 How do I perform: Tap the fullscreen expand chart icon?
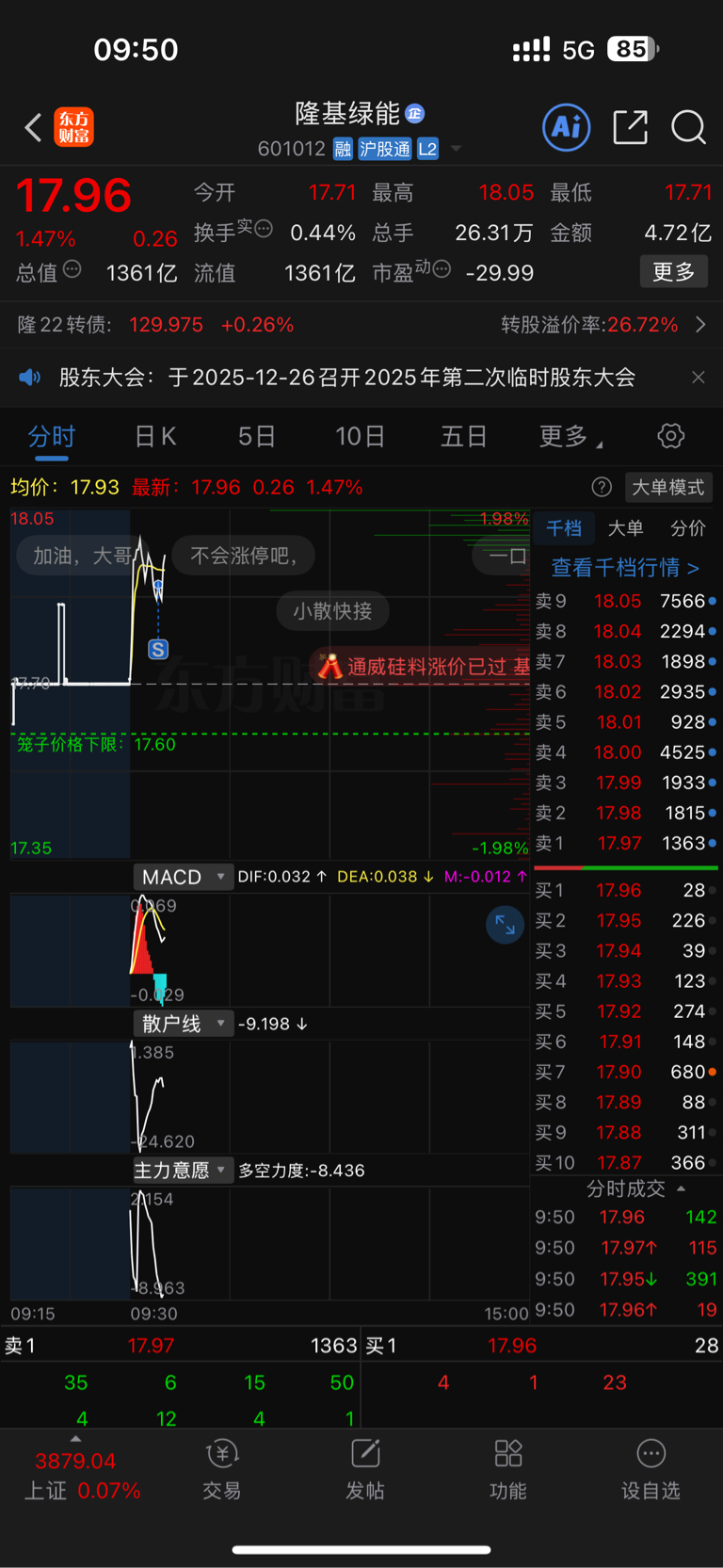[505, 925]
